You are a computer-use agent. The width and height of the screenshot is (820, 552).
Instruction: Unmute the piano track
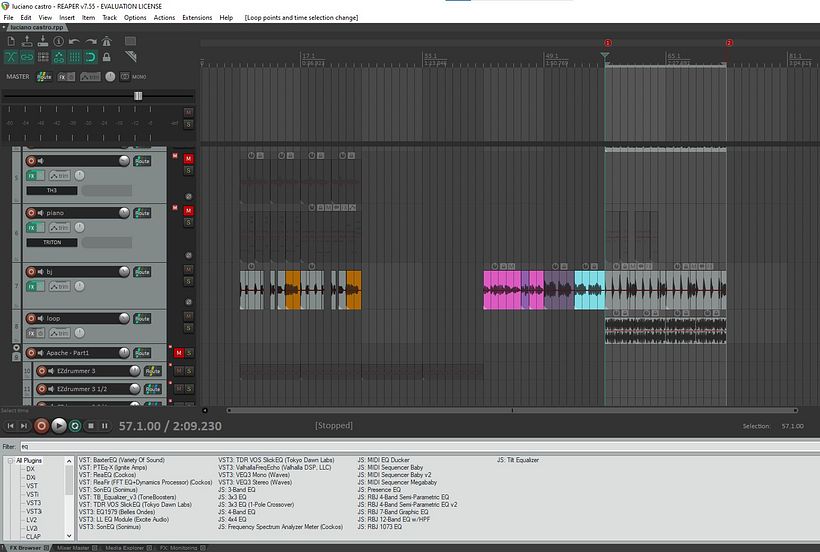click(x=188, y=211)
